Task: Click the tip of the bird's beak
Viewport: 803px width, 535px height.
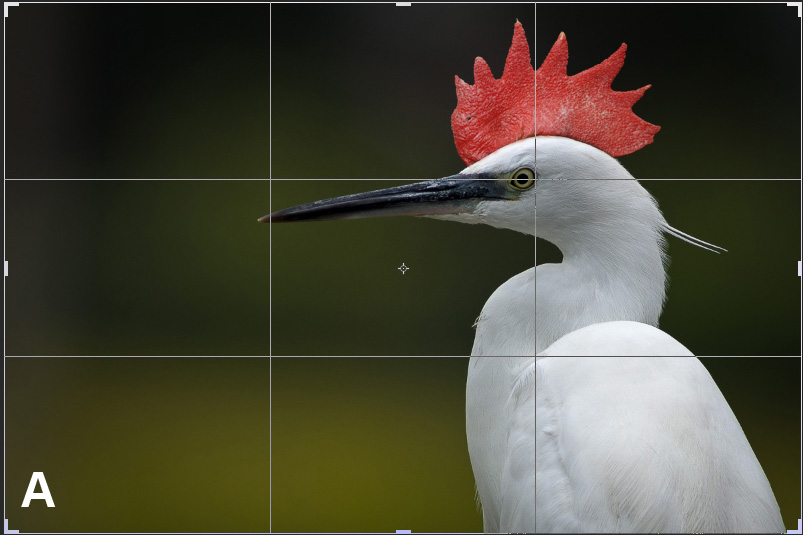Action: [x=263, y=217]
